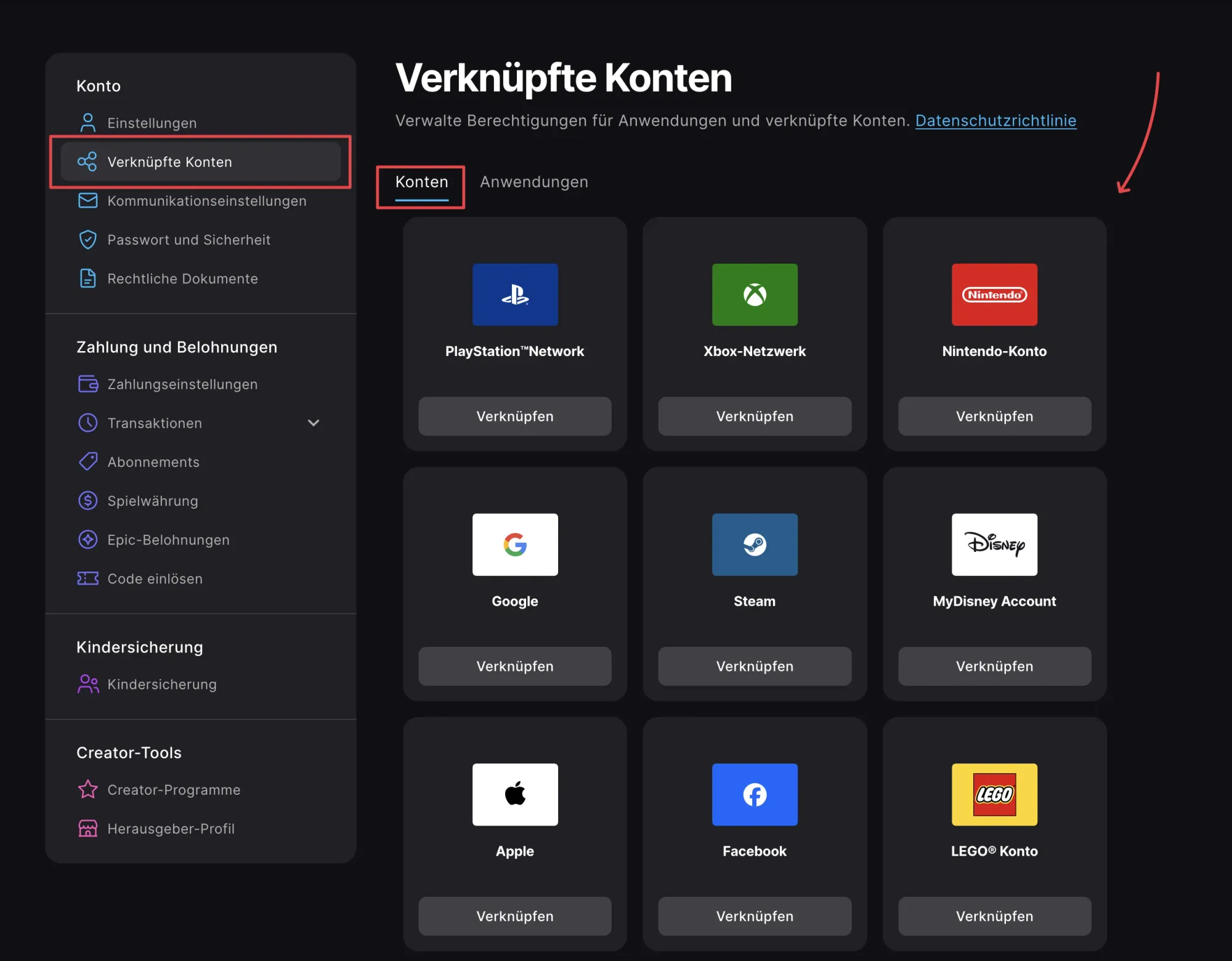Click the PlayStation™Network card title
1232x961 pixels.
click(515, 351)
